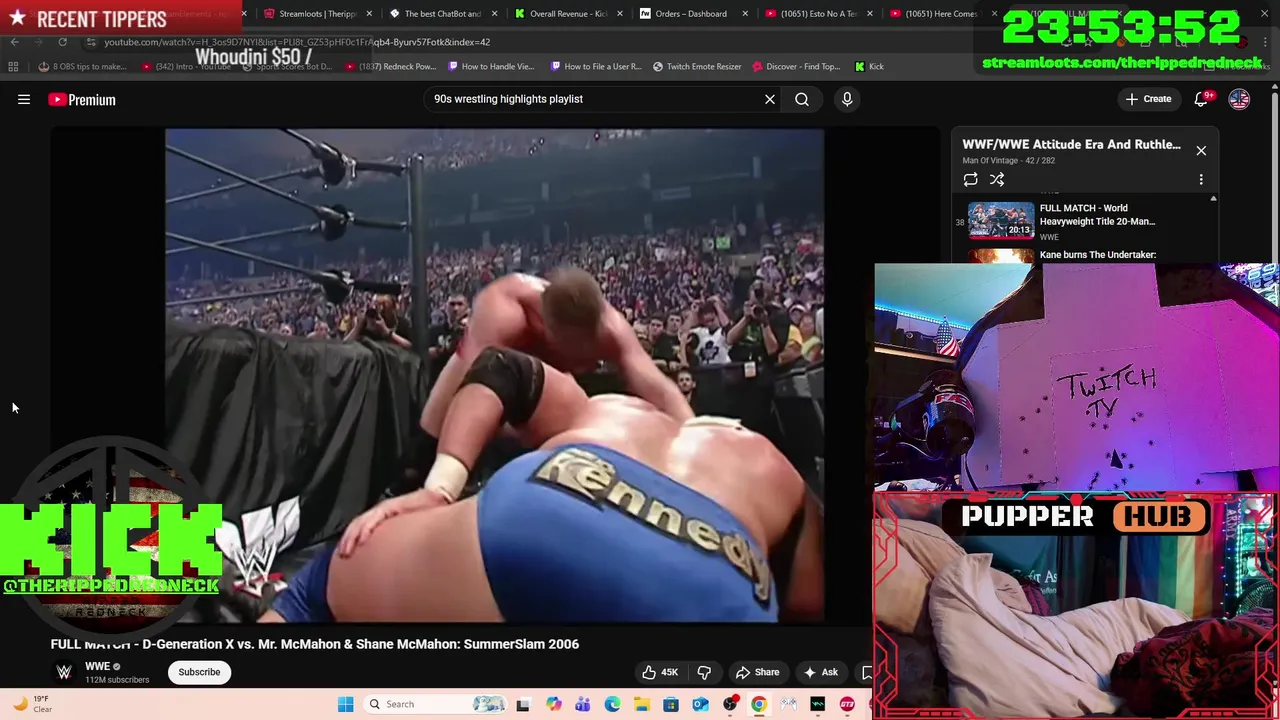Open the Kick bookmark
This screenshot has width=1280, height=720.
tap(869, 66)
